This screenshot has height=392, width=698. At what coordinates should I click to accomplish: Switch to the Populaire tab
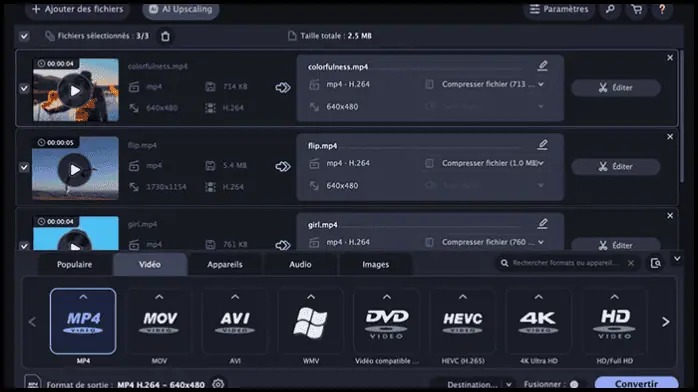(x=74, y=264)
